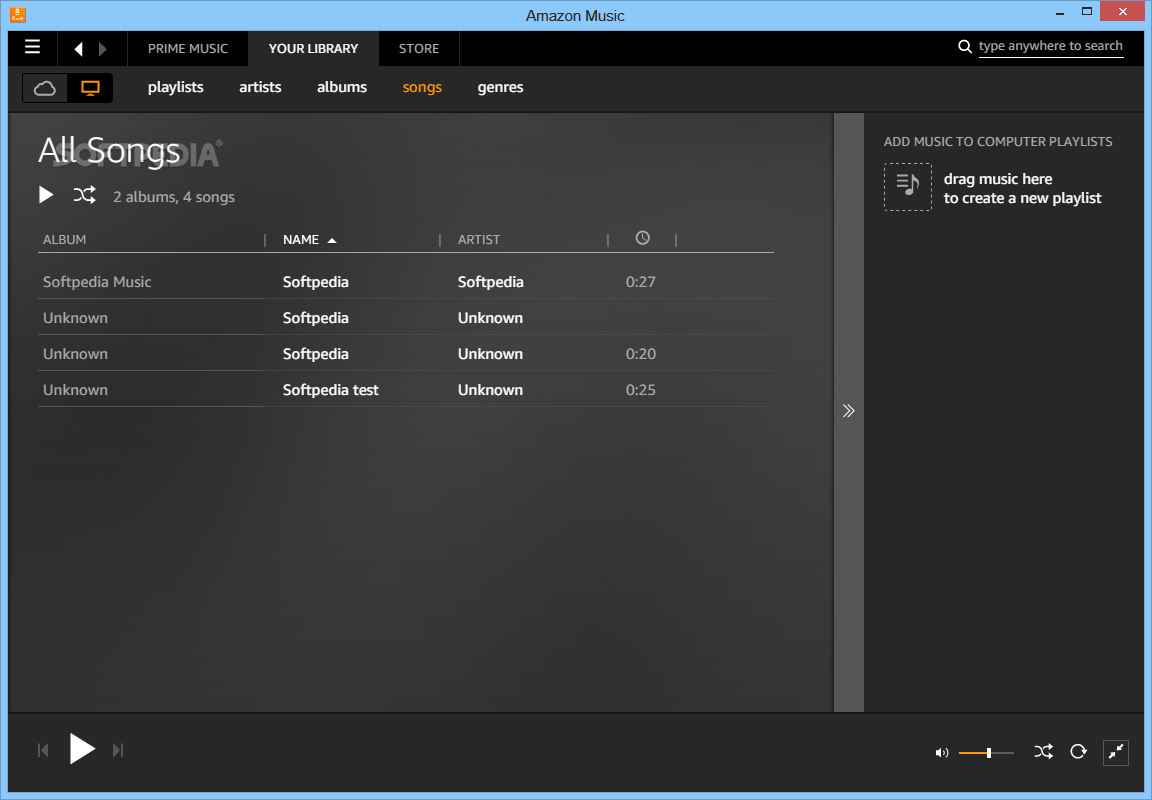Select the songs section
Image resolution: width=1152 pixels, height=800 pixels.
[x=422, y=87]
